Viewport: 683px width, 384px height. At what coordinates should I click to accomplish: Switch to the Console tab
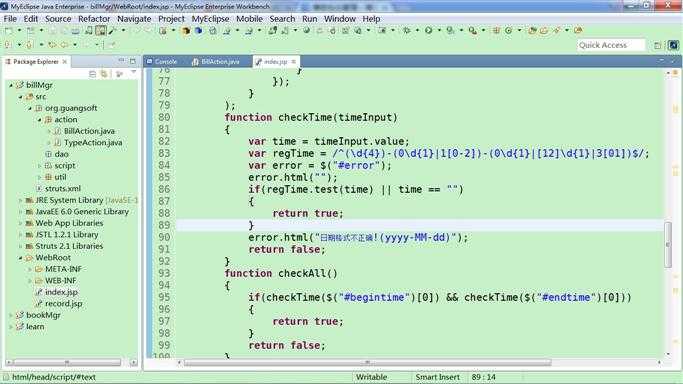162,62
